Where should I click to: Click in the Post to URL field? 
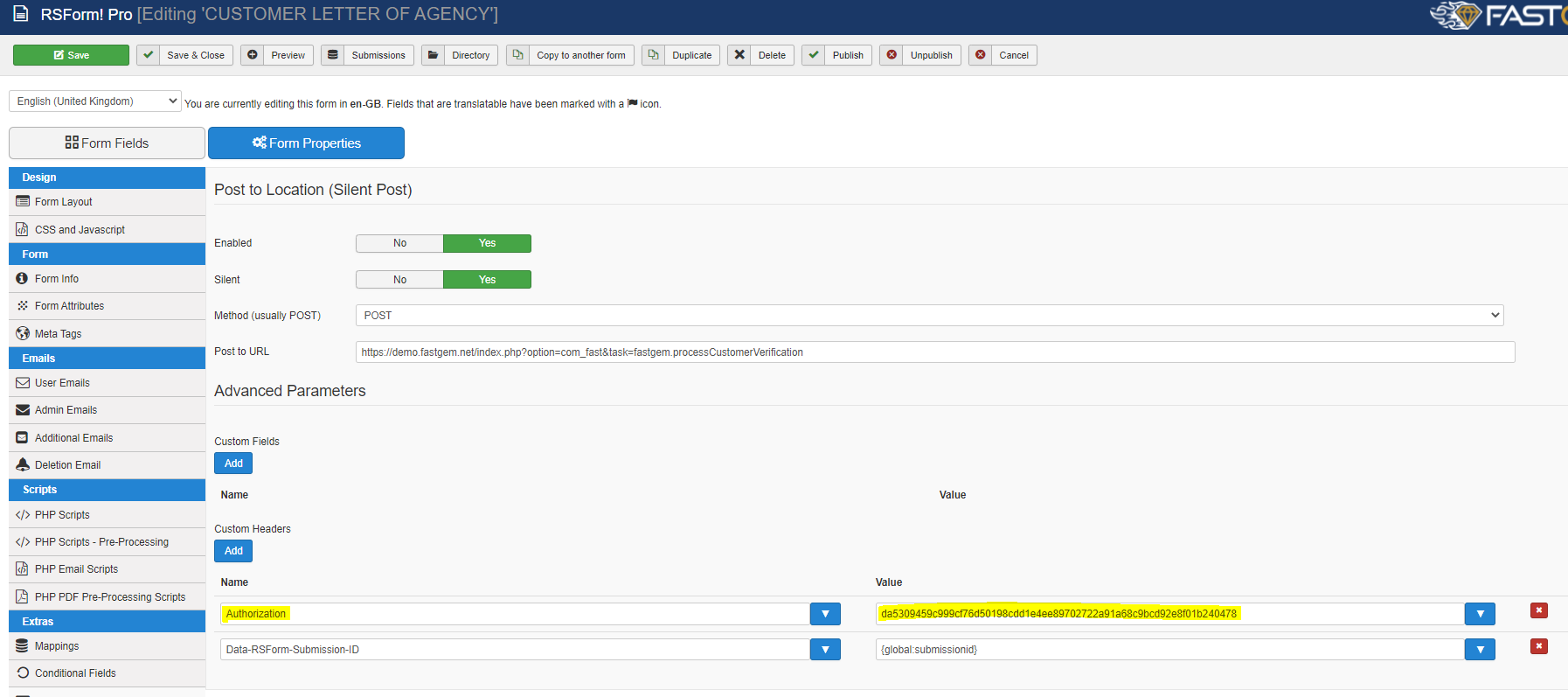click(x=935, y=352)
